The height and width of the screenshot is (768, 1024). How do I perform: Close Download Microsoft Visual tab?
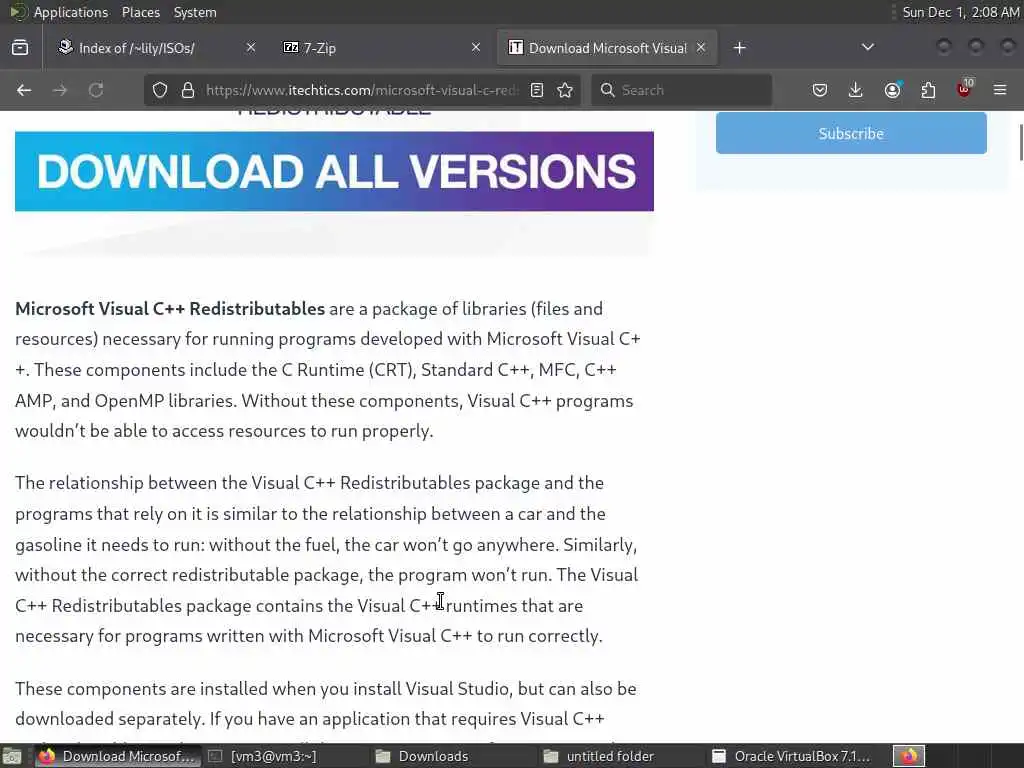(701, 47)
